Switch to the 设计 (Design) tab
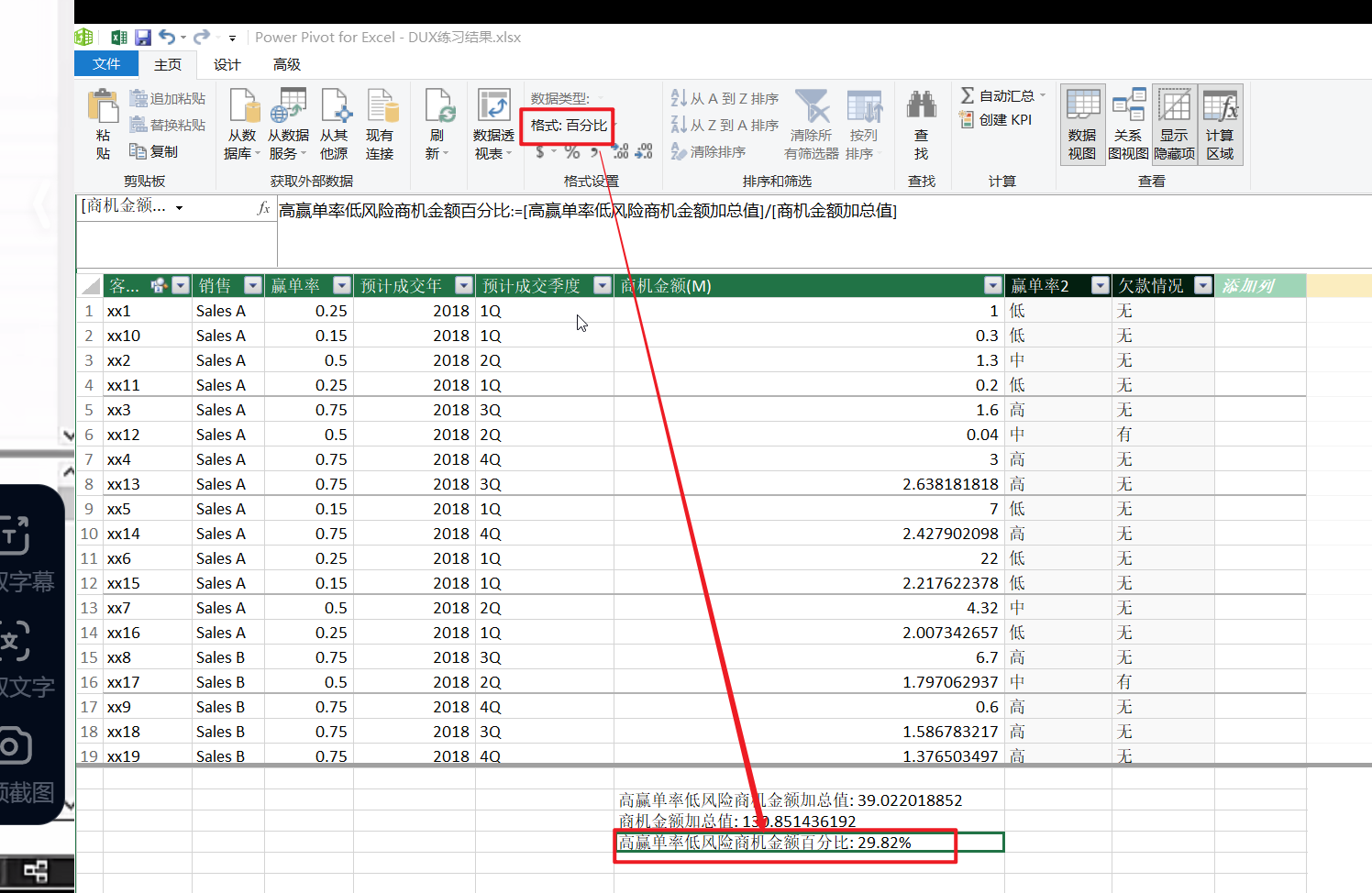The height and width of the screenshot is (893, 1372). 227,64
